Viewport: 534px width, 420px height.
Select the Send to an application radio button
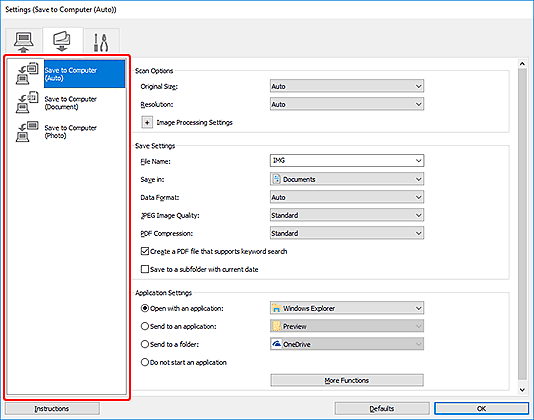click(145, 326)
